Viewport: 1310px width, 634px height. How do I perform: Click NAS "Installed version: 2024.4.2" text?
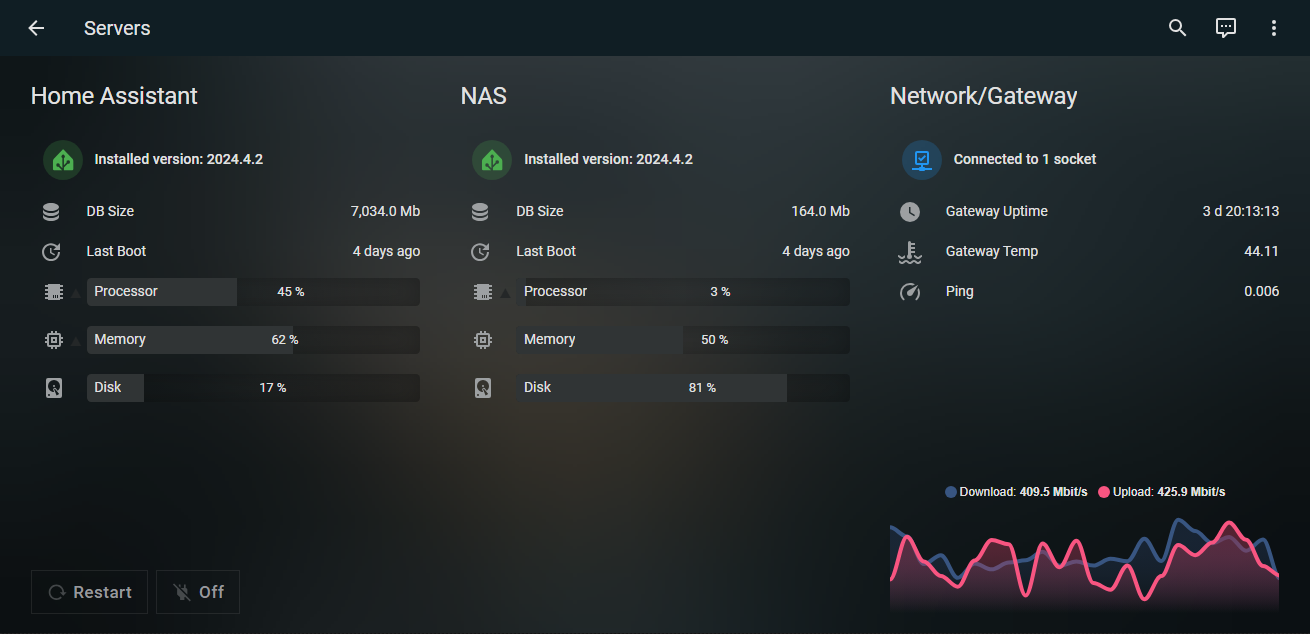coord(608,159)
